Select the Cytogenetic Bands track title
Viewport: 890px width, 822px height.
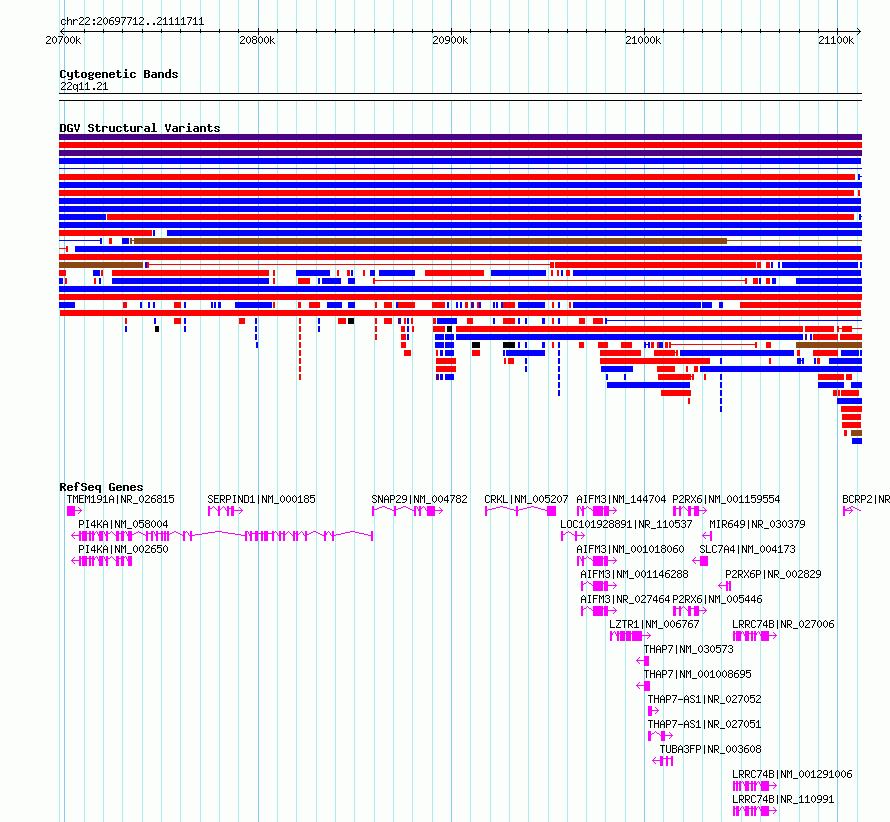[x=119, y=74]
